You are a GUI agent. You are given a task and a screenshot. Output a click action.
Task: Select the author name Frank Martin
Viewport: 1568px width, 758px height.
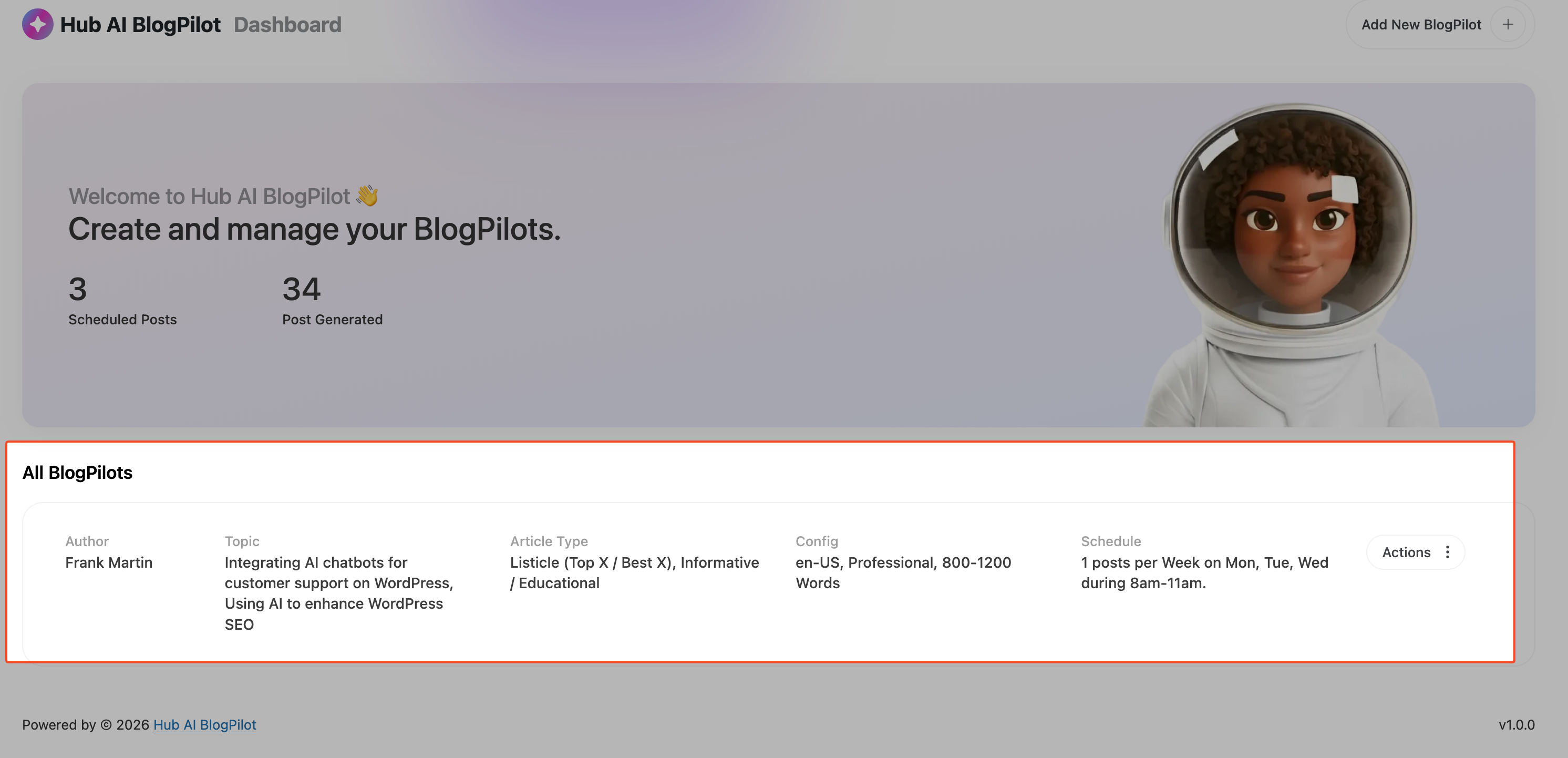pyautogui.click(x=109, y=562)
